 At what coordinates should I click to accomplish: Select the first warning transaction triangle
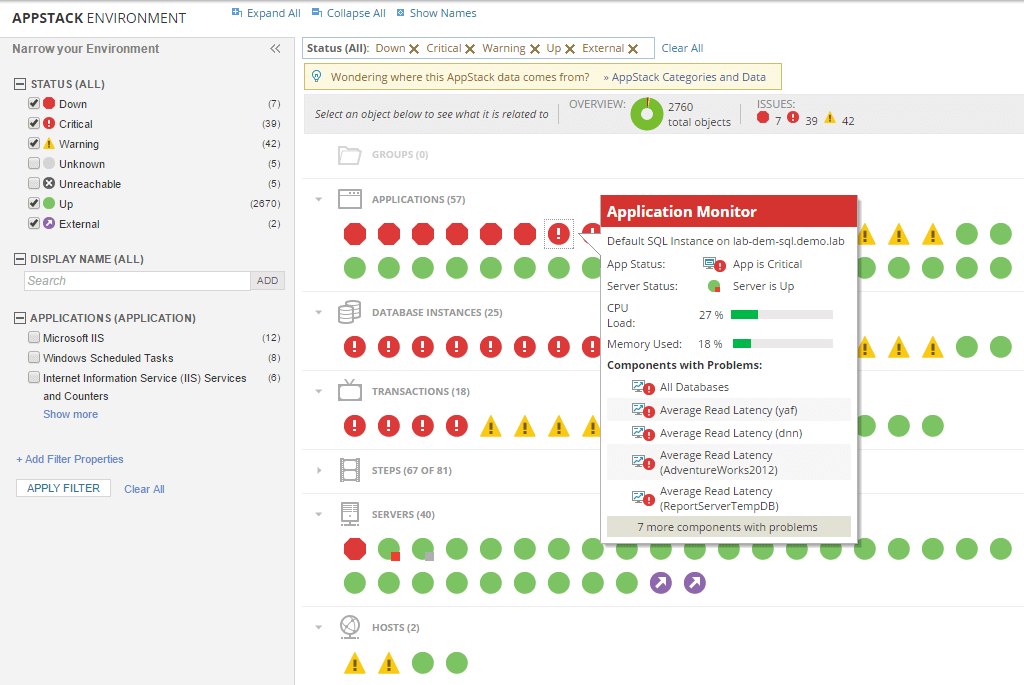click(490, 426)
